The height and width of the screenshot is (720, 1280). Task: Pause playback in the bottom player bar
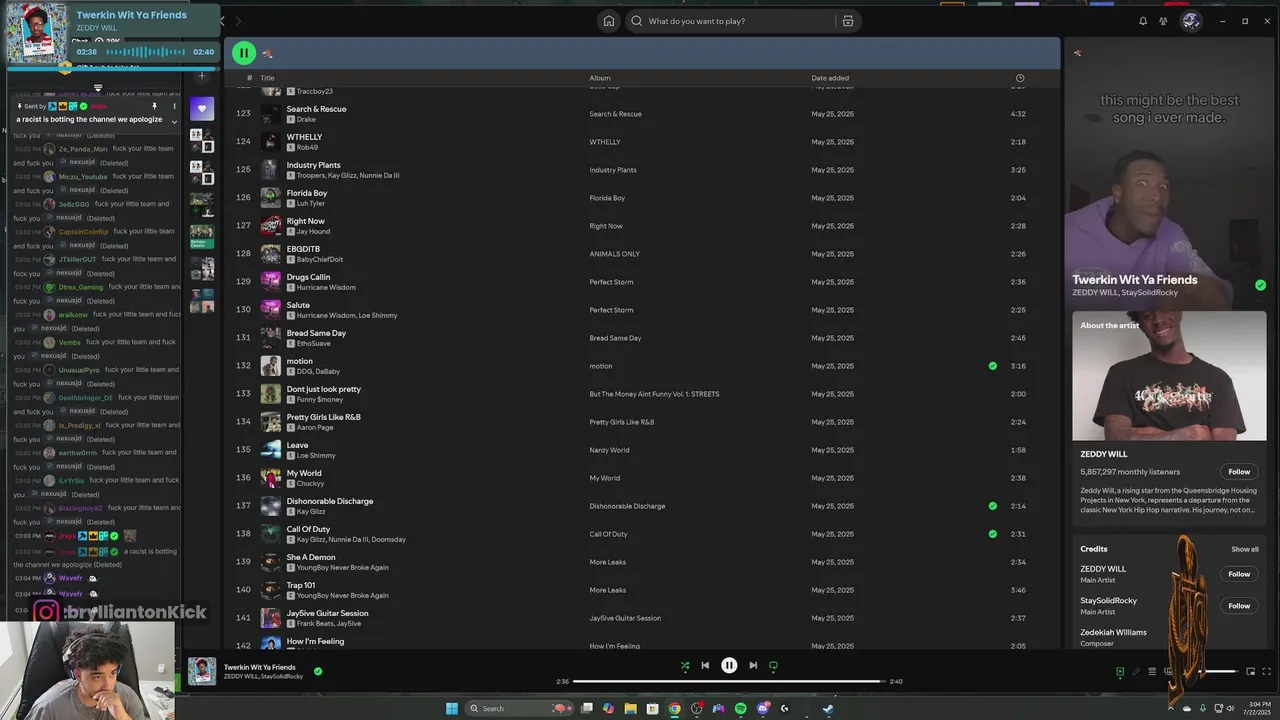click(x=729, y=665)
